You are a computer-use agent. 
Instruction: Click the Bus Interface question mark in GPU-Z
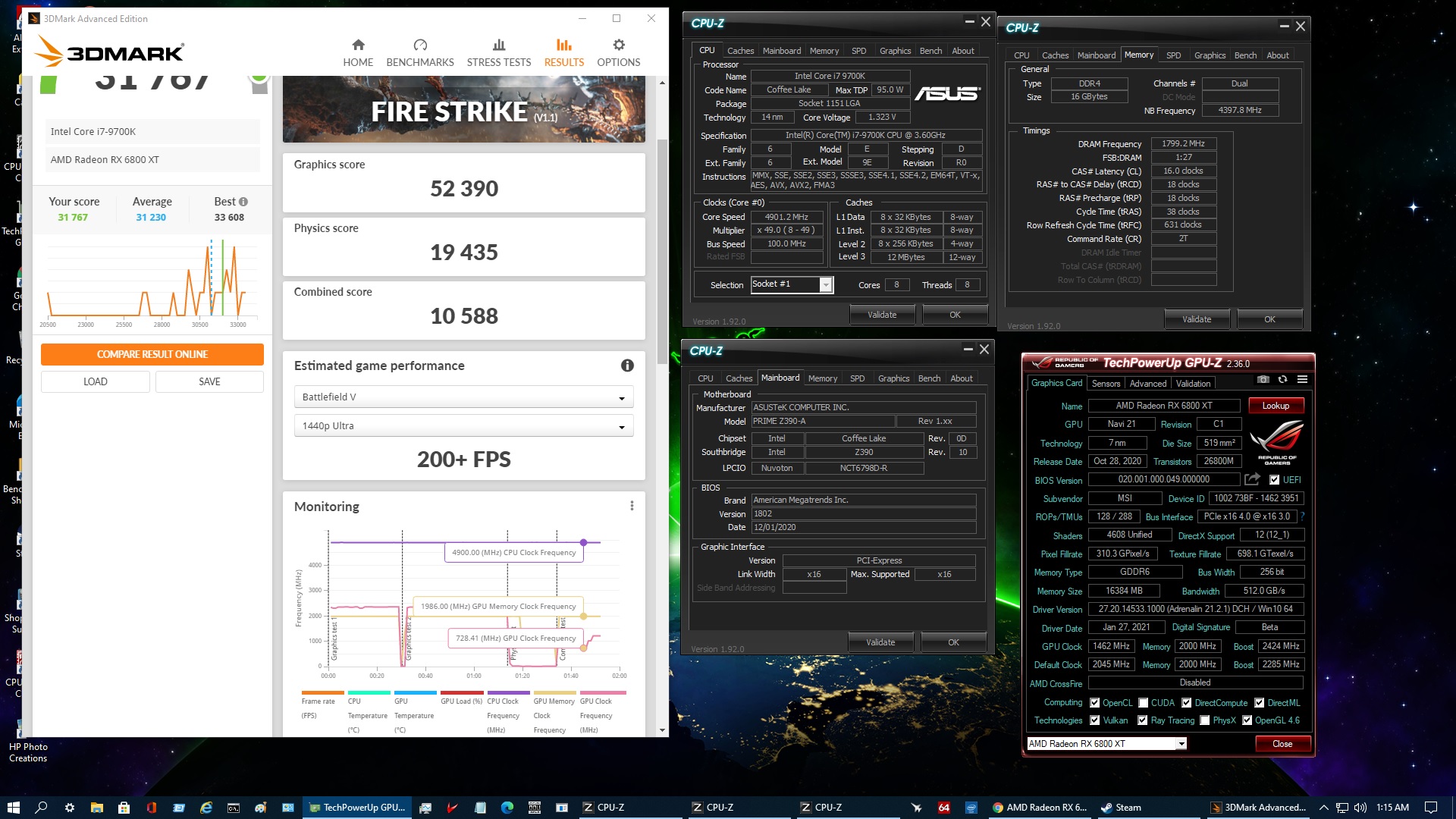[1302, 516]
